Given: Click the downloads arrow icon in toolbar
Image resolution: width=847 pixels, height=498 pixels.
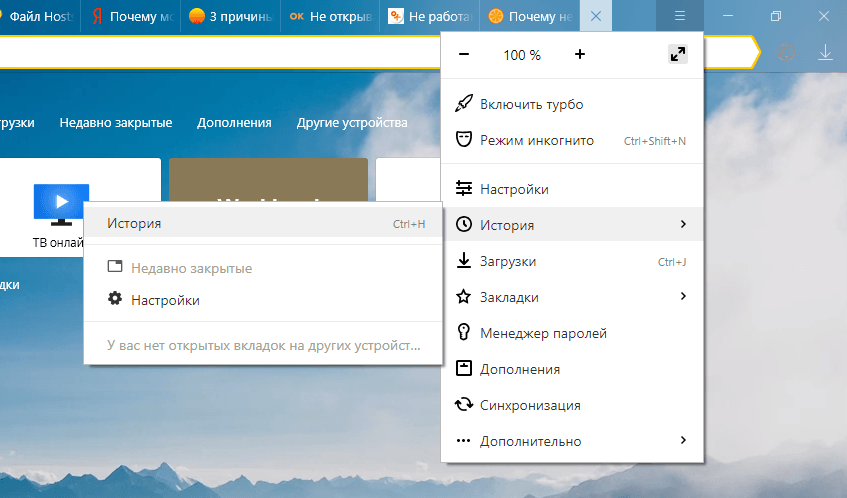Looking at the screenshot, I should (x=825, y=52).
